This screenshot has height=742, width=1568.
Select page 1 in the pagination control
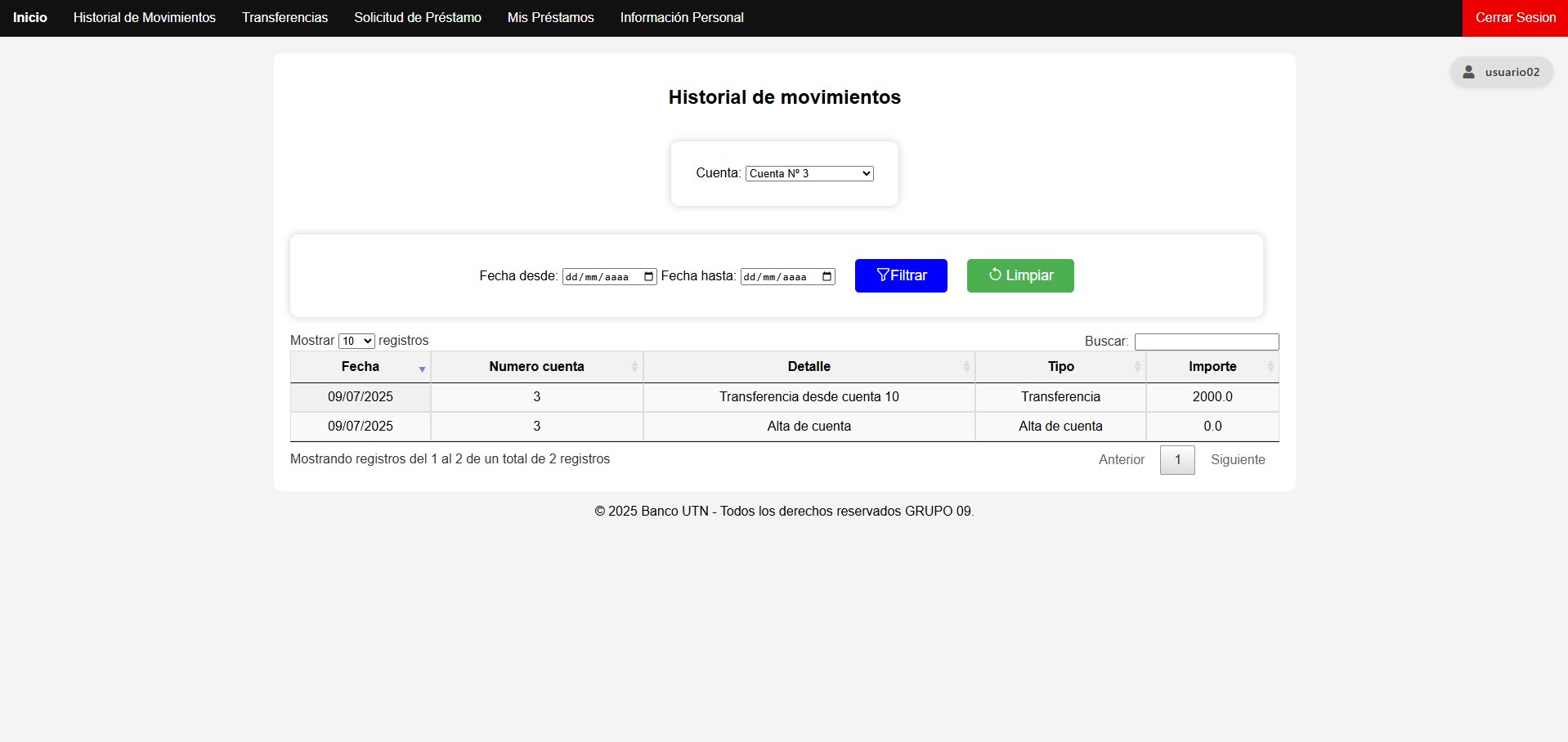[x=1177, y=459]
